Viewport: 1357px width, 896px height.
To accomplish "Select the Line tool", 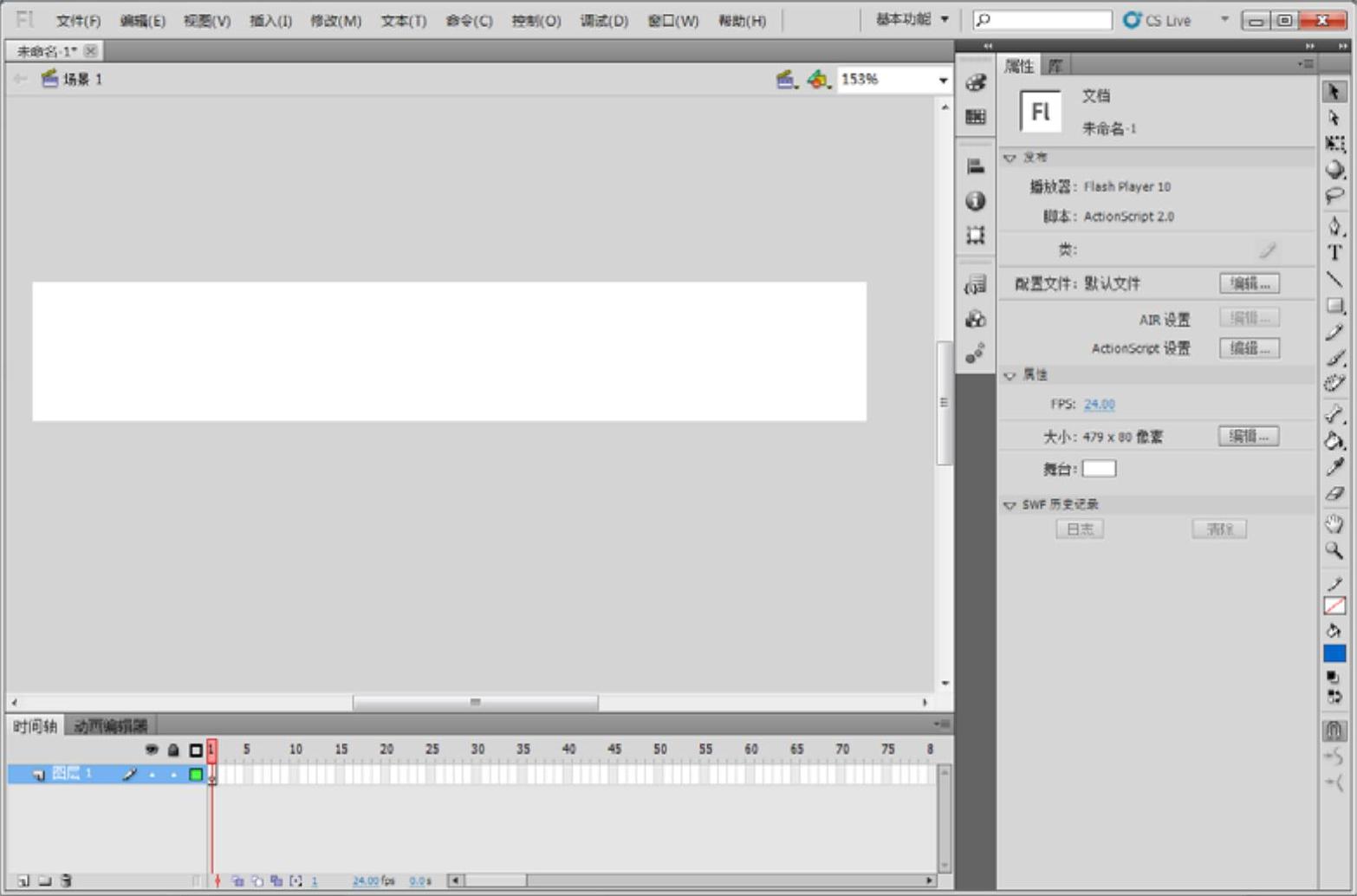I will click(1334, 279).
